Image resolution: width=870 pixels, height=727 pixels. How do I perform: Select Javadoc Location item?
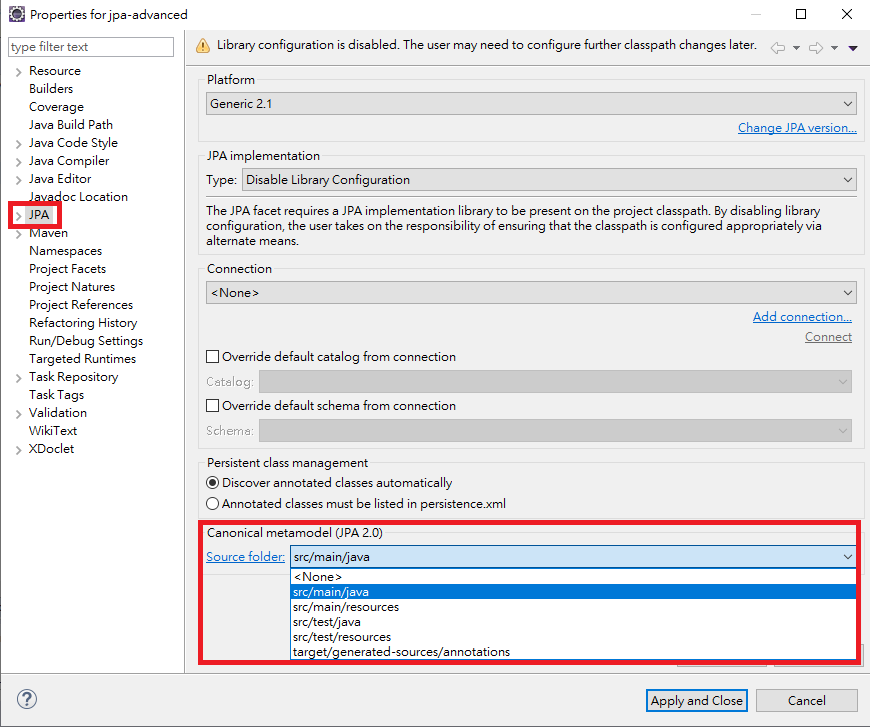[x=78, y=196]
